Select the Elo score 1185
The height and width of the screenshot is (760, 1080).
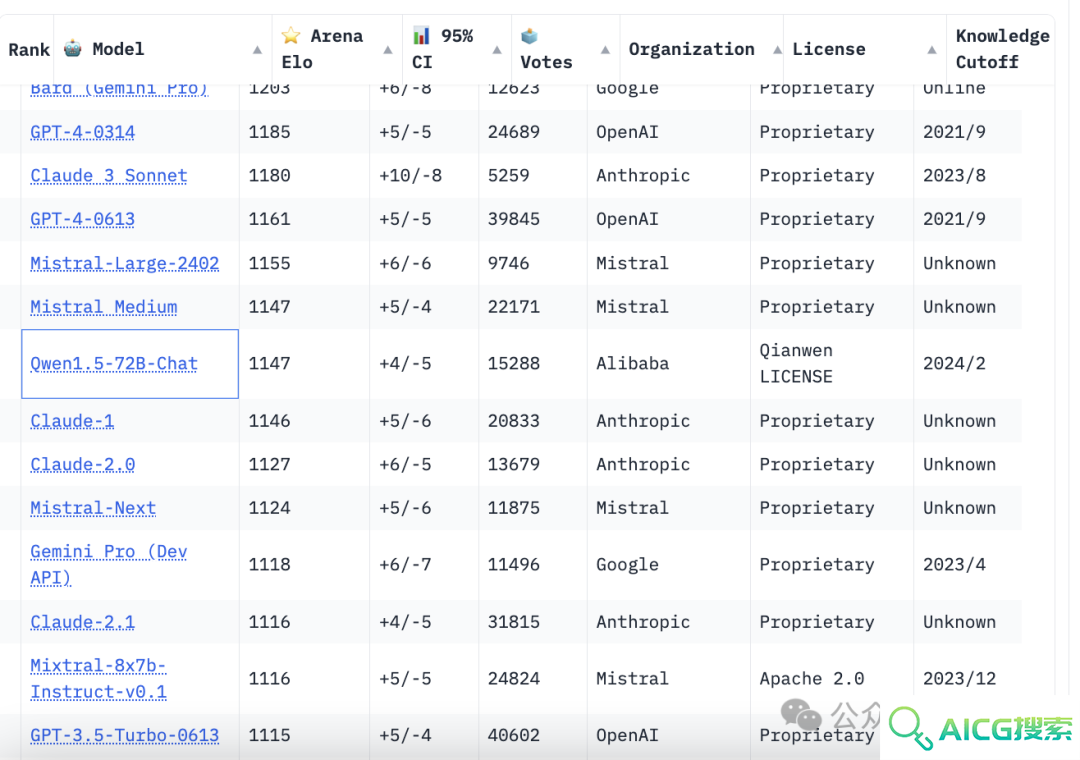point(269,132)
